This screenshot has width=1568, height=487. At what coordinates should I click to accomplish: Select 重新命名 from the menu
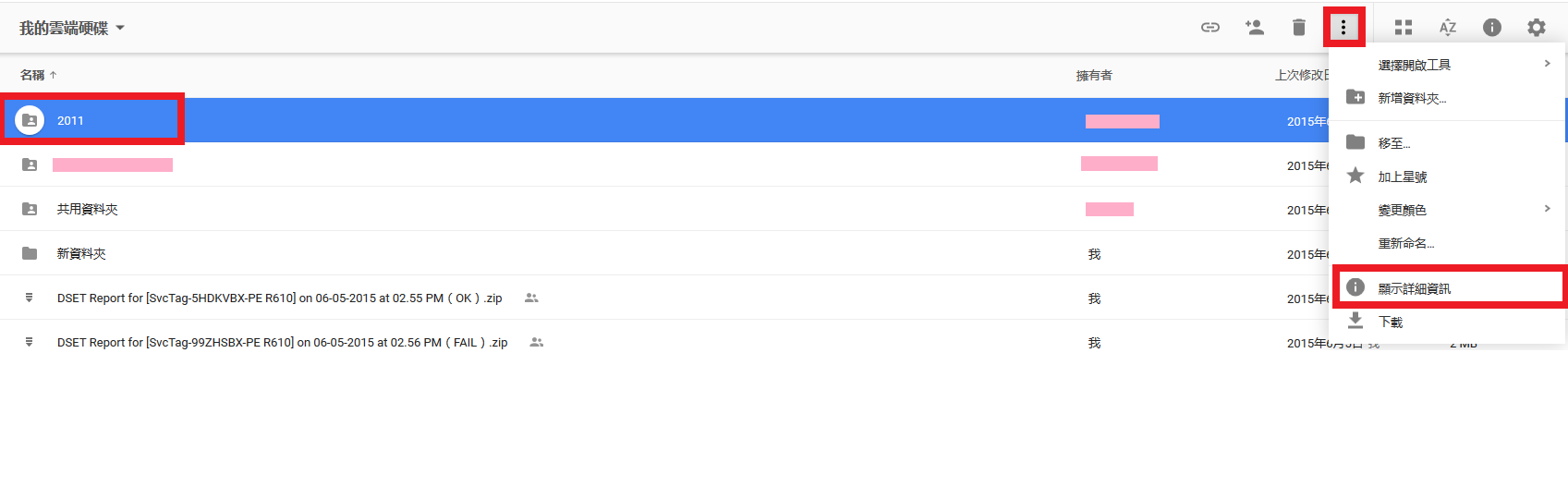point(1405,243)
